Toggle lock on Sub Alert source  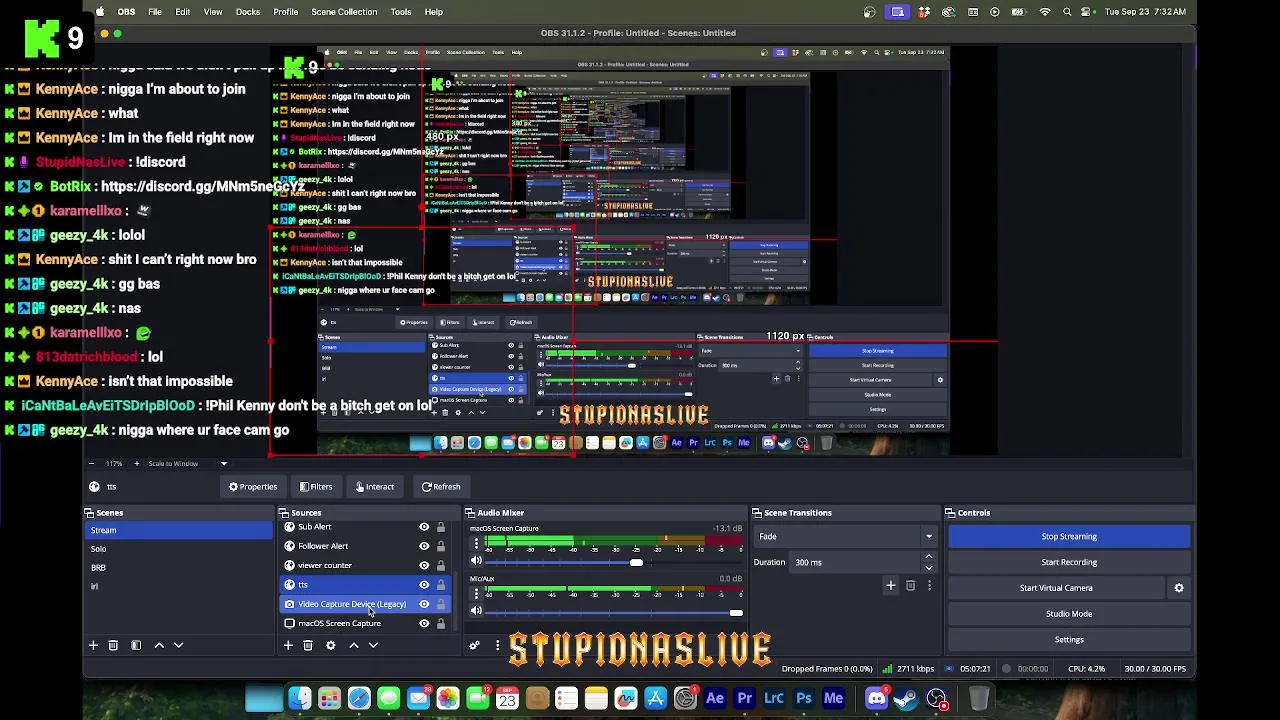click(x=441, y=527)
